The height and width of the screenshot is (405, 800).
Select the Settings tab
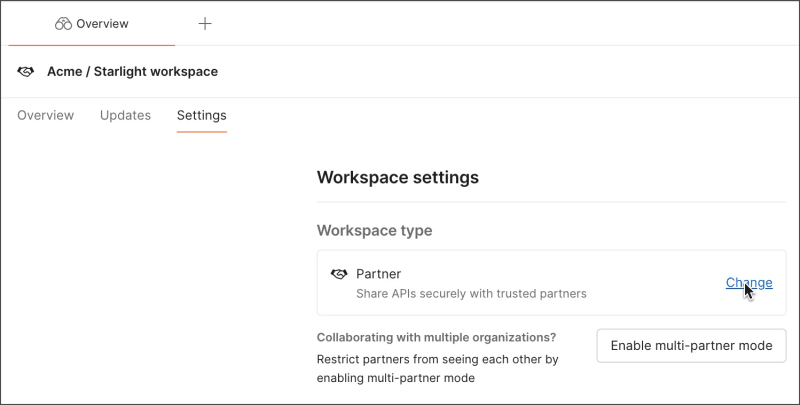click(x=202, y=115)
